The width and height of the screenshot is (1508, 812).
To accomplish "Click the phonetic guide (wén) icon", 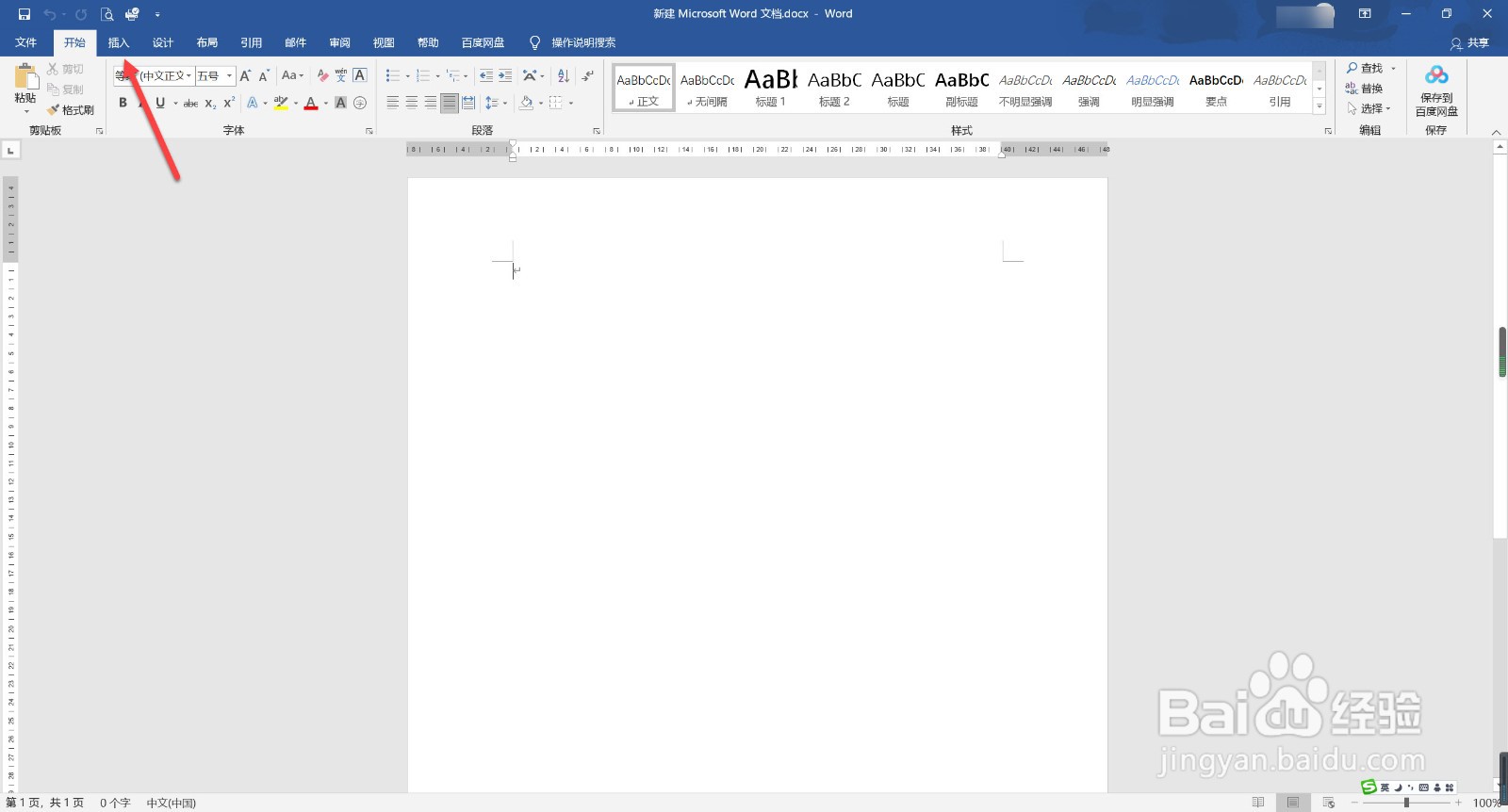I will click(341, 75).
